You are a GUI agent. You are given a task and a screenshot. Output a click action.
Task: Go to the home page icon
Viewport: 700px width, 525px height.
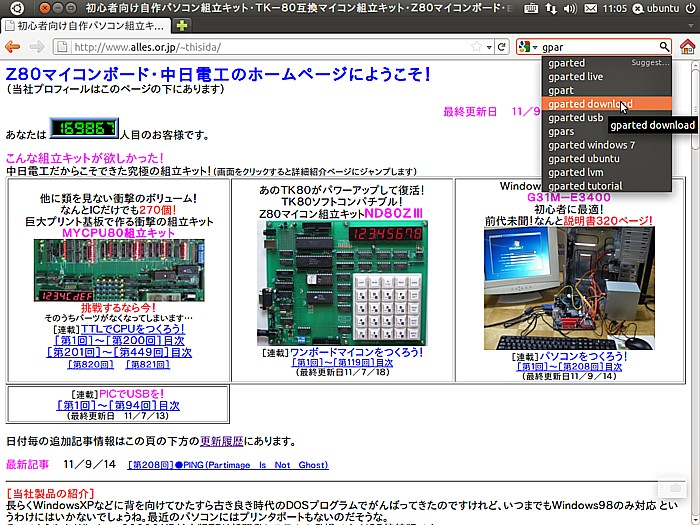point(688,46)
